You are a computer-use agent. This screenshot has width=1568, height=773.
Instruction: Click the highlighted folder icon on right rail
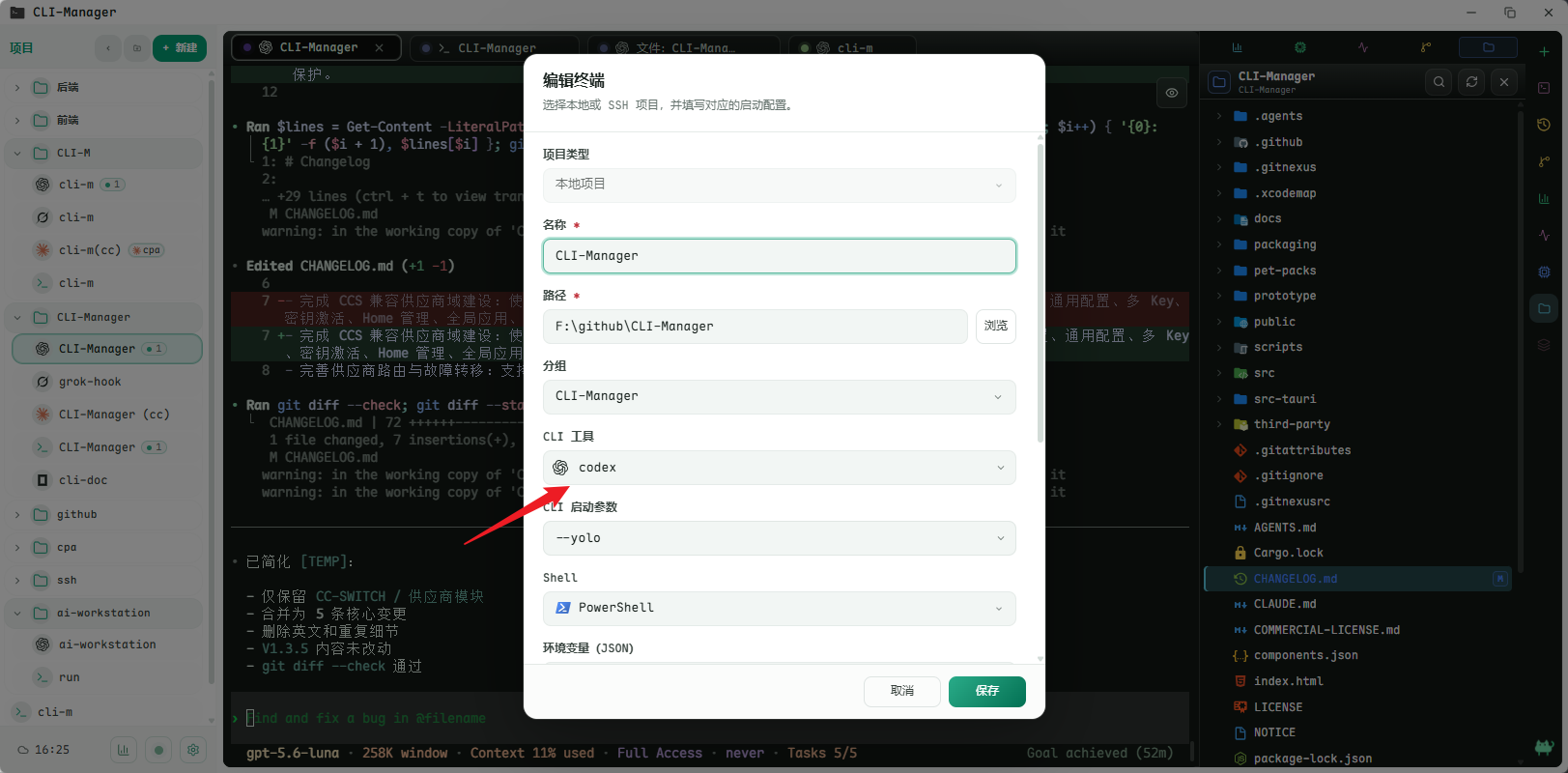[x=1544, y=309]
